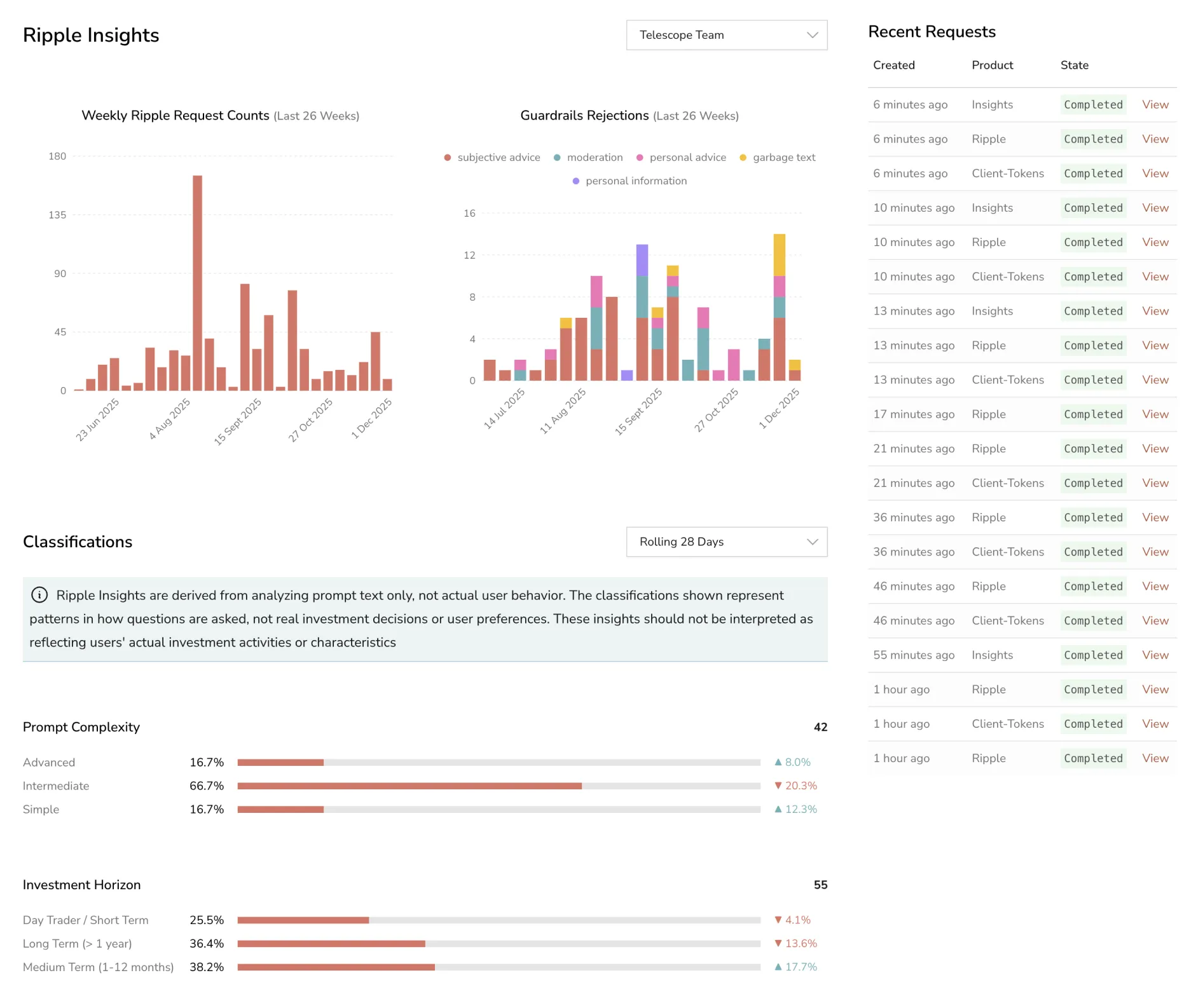Viewport: 1203px width, 1008px height.
Task: Open View for the 55 minutes ago Insights request
Action: [x=1155, y=655]
